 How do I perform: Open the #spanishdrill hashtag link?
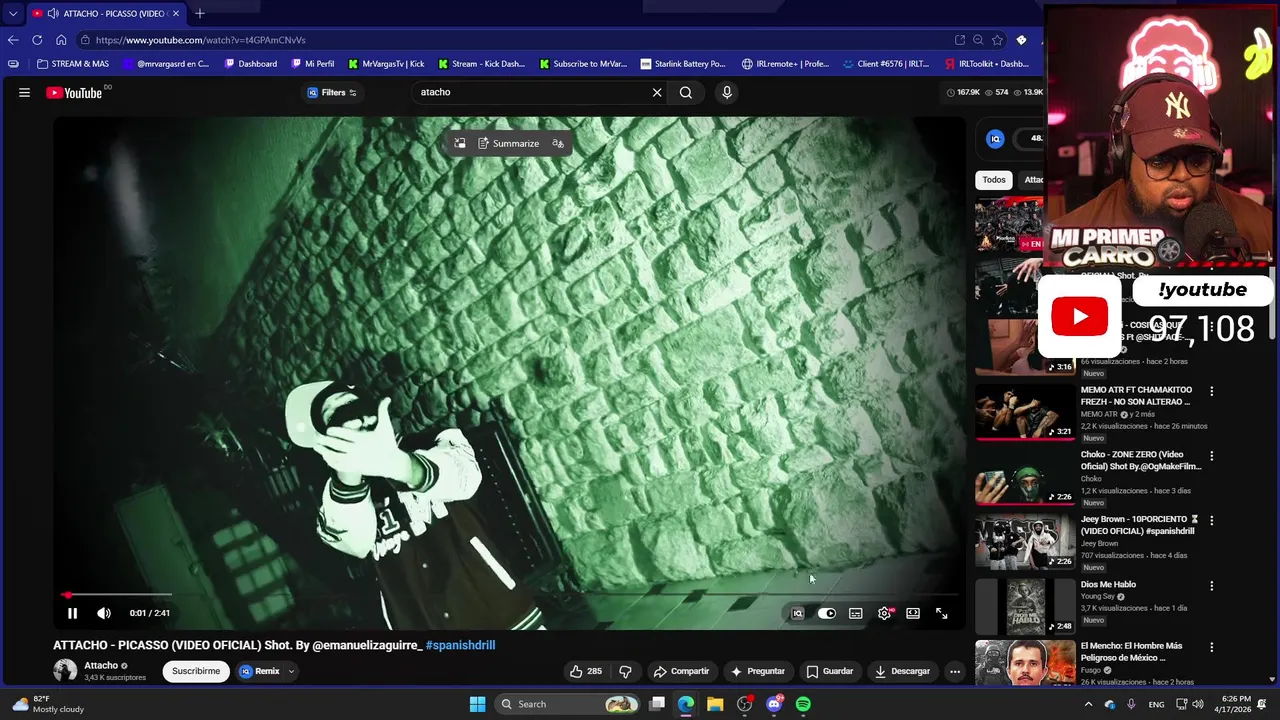click(x=460, y=645)
